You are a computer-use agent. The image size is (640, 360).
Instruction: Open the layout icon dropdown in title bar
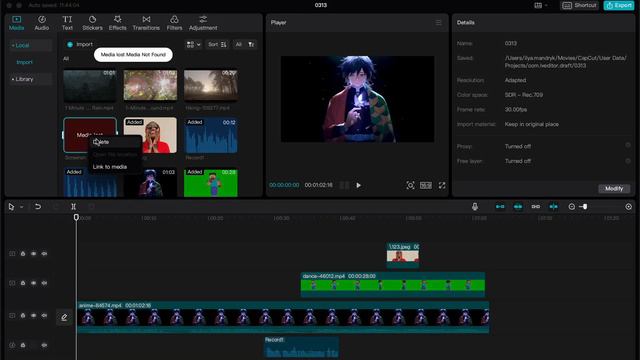click(x=541, y=5)
